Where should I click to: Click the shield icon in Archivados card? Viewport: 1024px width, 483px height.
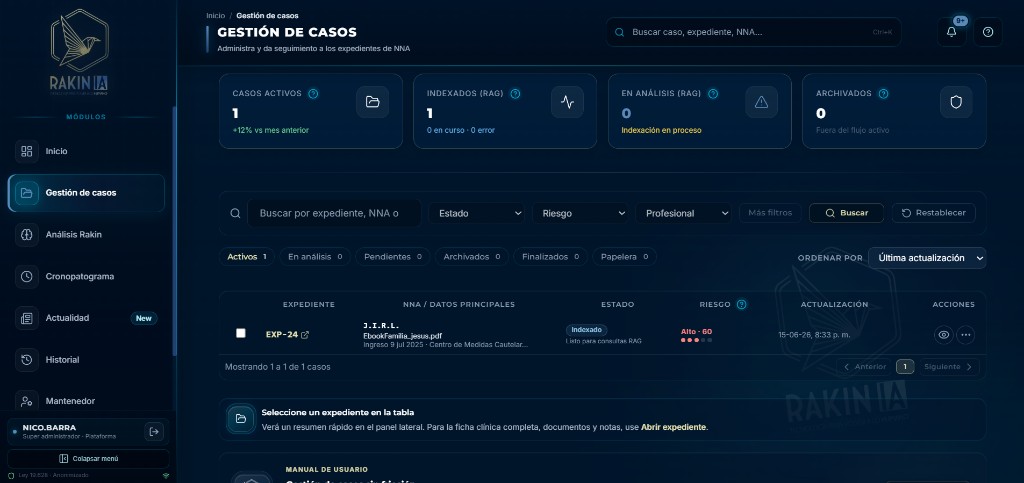click(956, 102)
